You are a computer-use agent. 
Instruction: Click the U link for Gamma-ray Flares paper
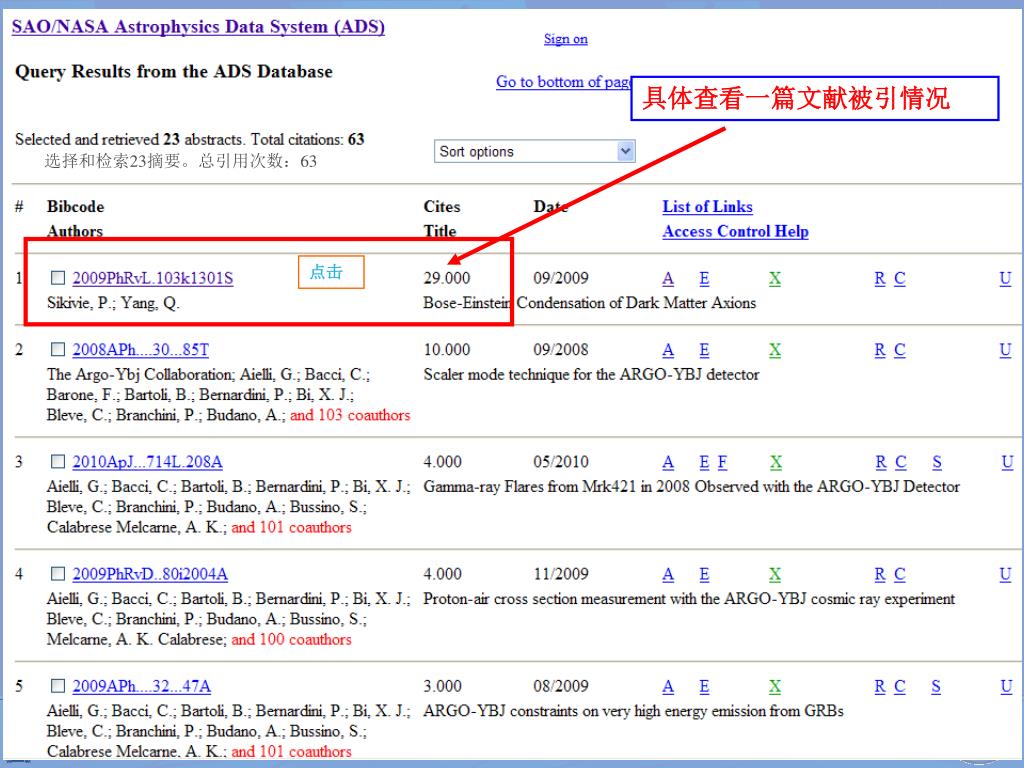[1007, 462]
